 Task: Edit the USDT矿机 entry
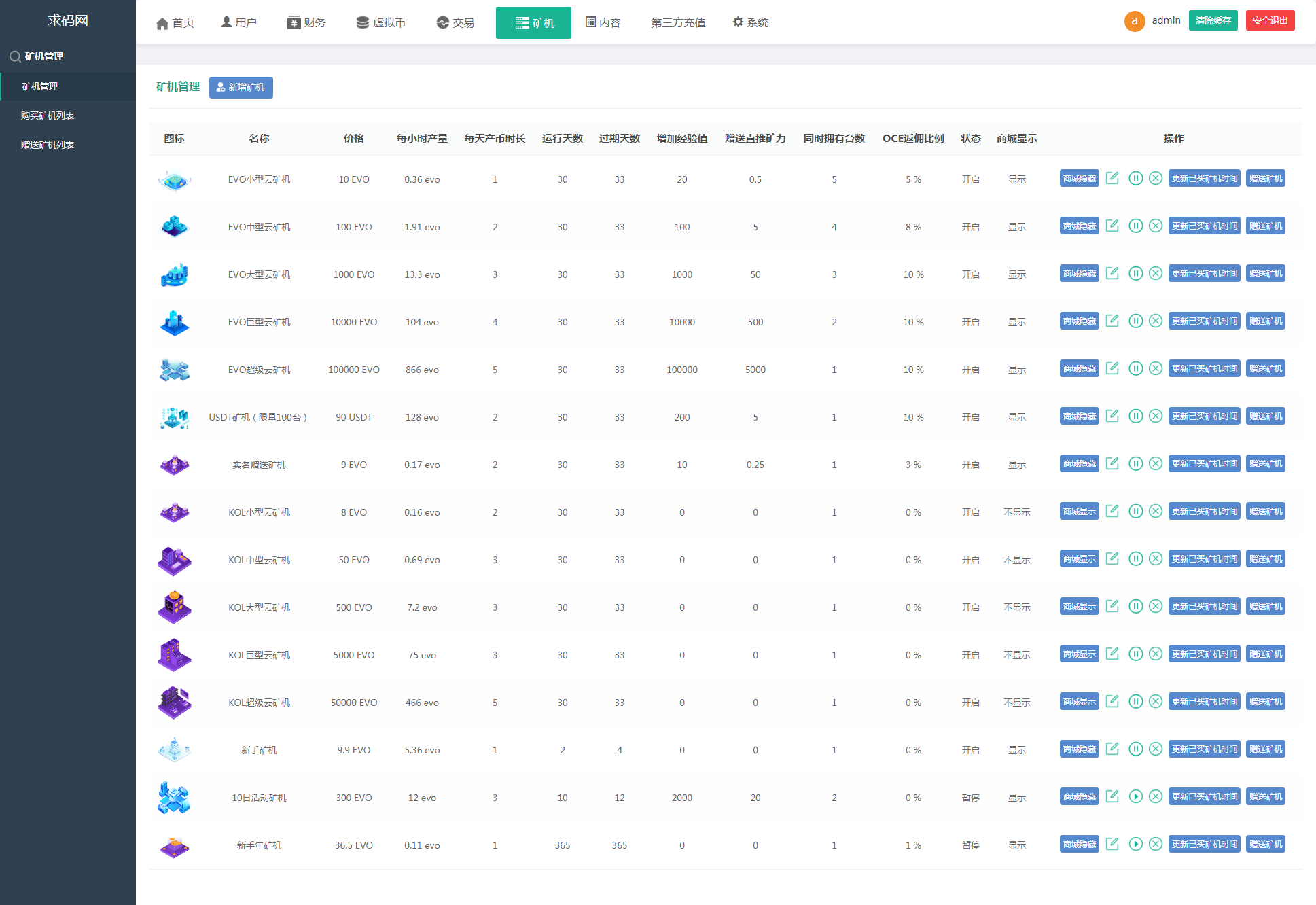[1112, 416]
